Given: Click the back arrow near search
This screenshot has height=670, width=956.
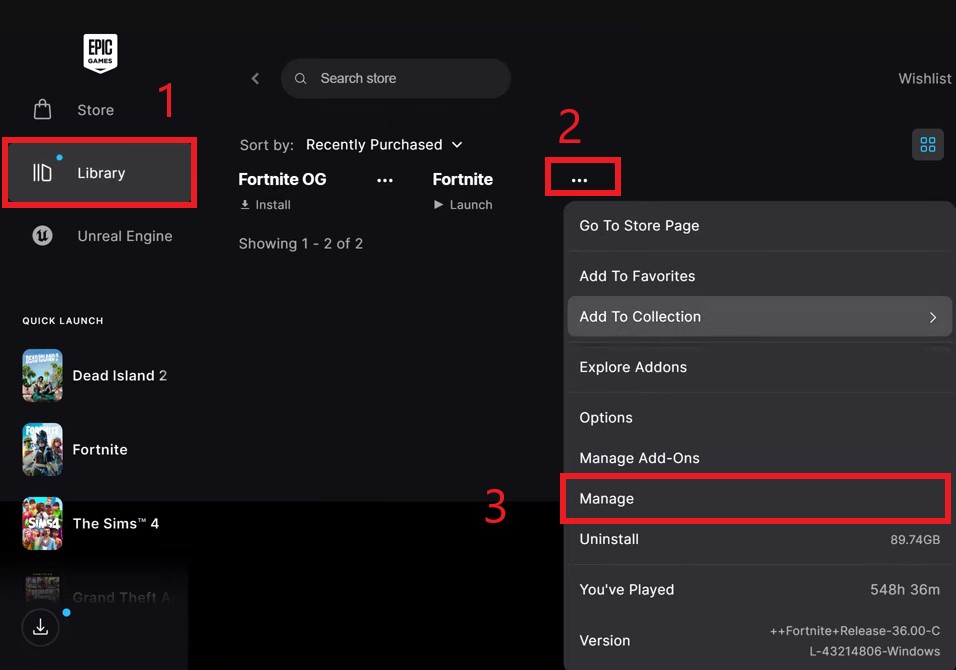Looking at the screenshot, I should pyautogui.click(x=255, y=78).
